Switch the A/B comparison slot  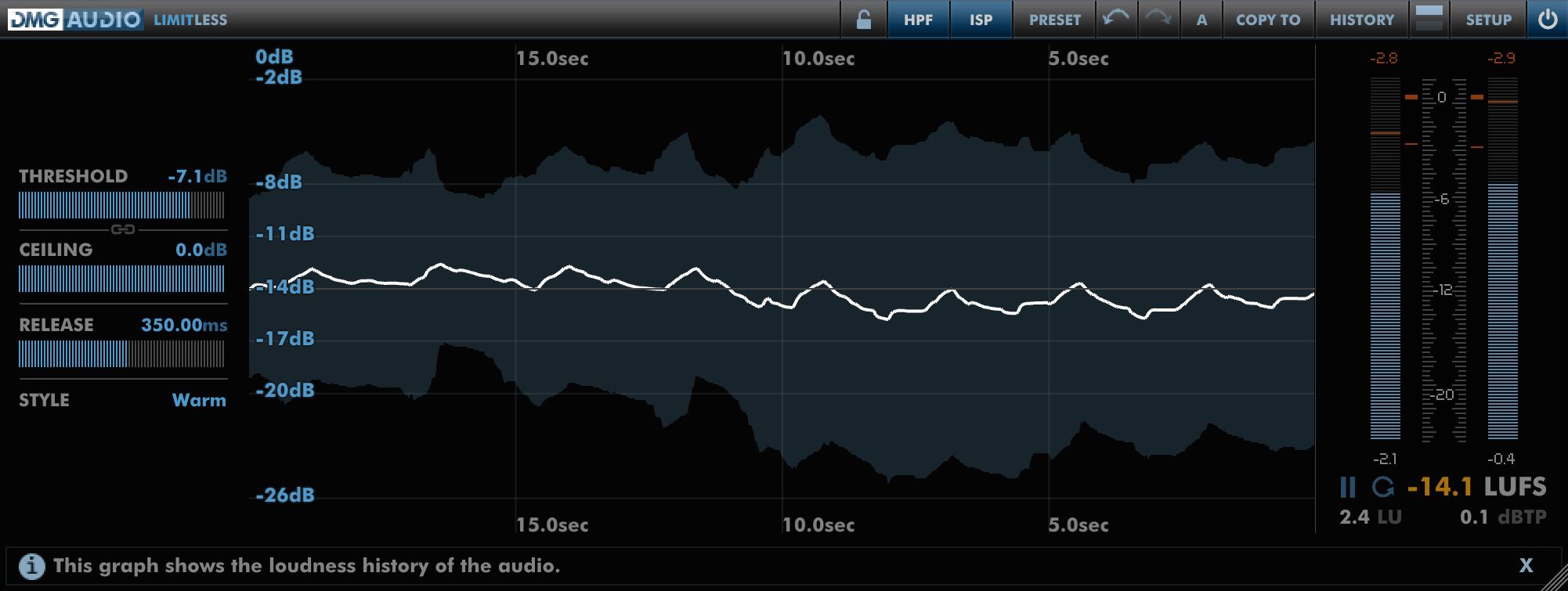(x=1201, y=20)
